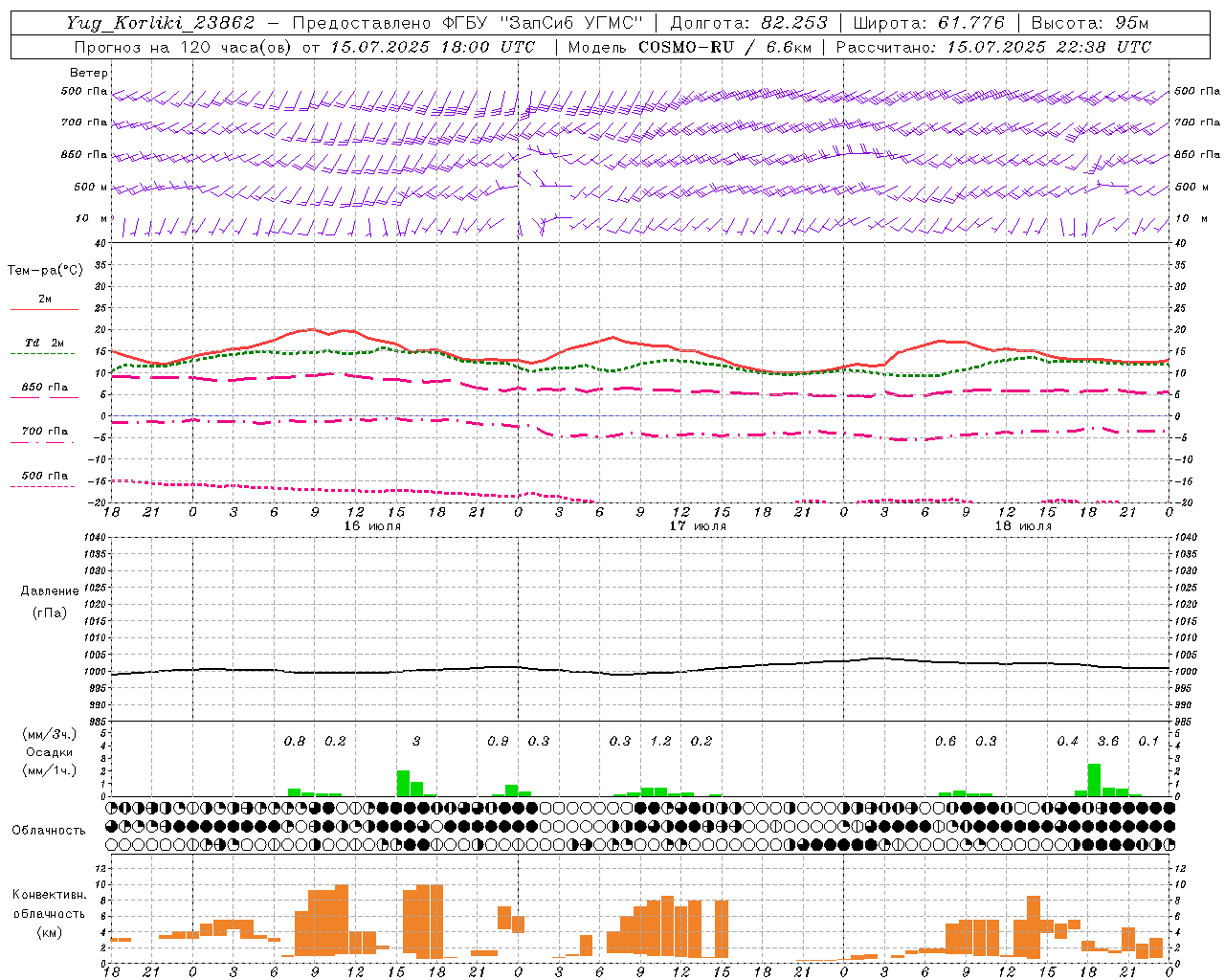The height and width of the screenshot is (980, 1225).
Task: Click the 850 гПа temperature legend entry
Action: [44, 388]
